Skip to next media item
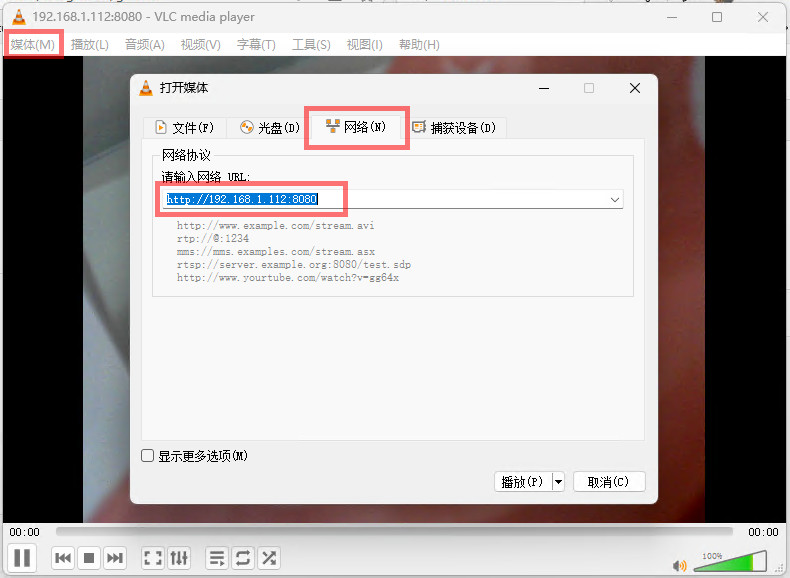 pyautogui.click(x=115, y=558)
